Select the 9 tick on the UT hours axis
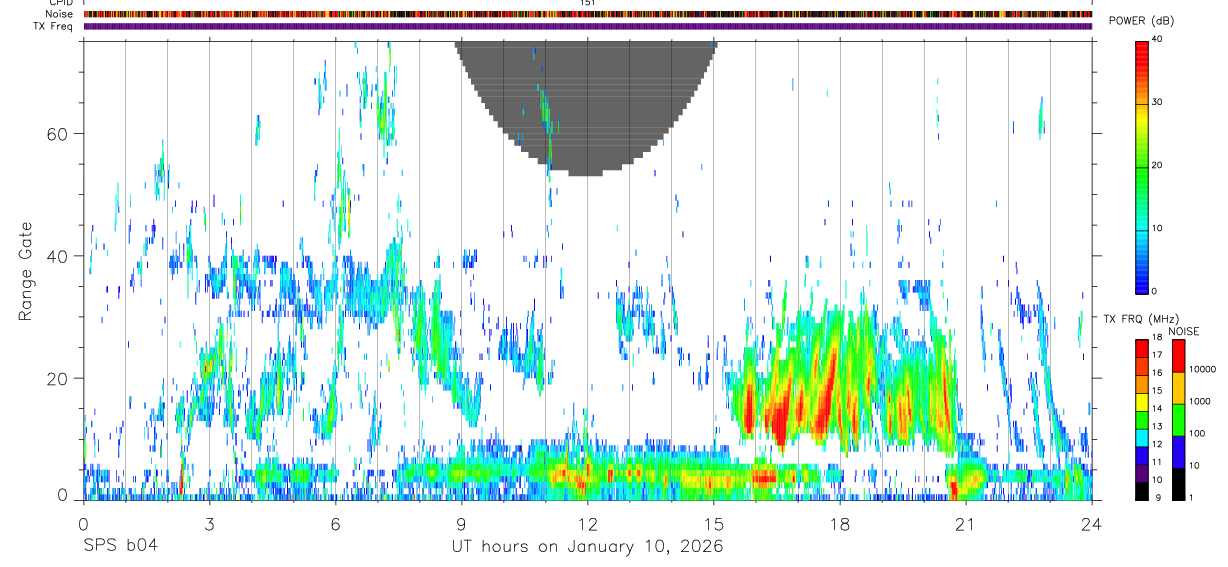This screenshot has width=1228, height=567. pyautogui.click(x=461, y=524)
